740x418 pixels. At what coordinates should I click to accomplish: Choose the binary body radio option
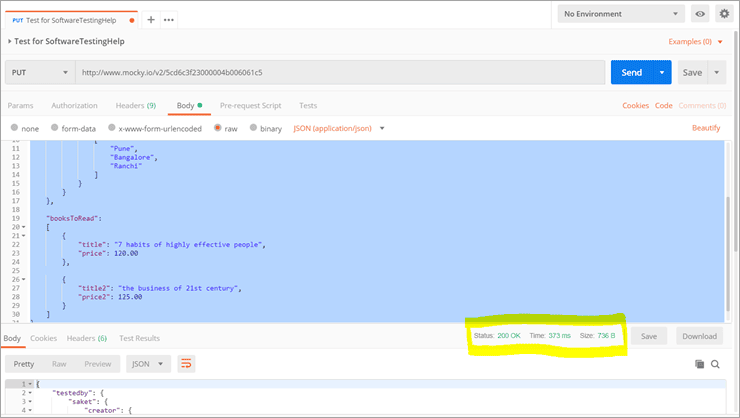click(253, 128)
